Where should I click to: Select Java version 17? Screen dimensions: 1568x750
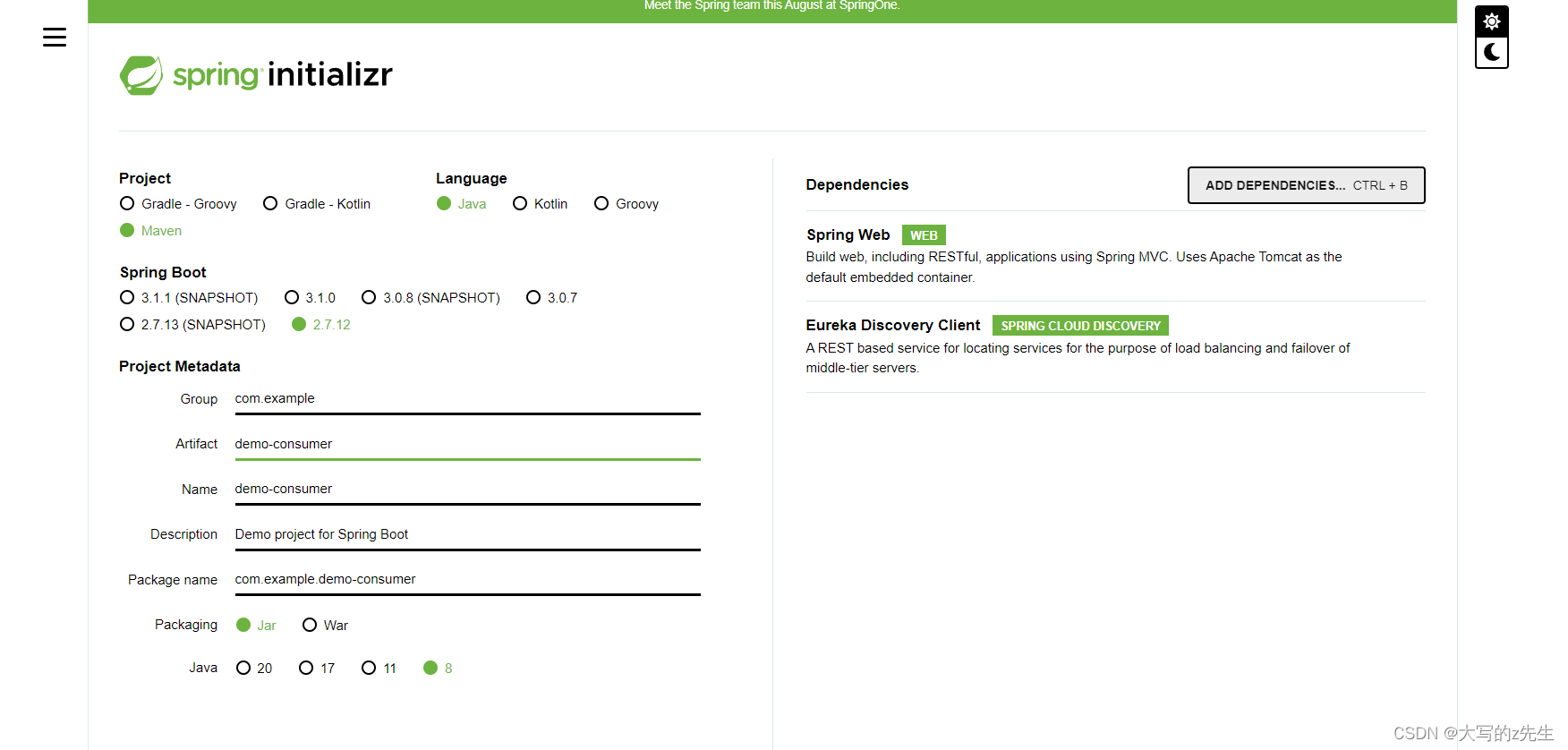tap(317, 669)
